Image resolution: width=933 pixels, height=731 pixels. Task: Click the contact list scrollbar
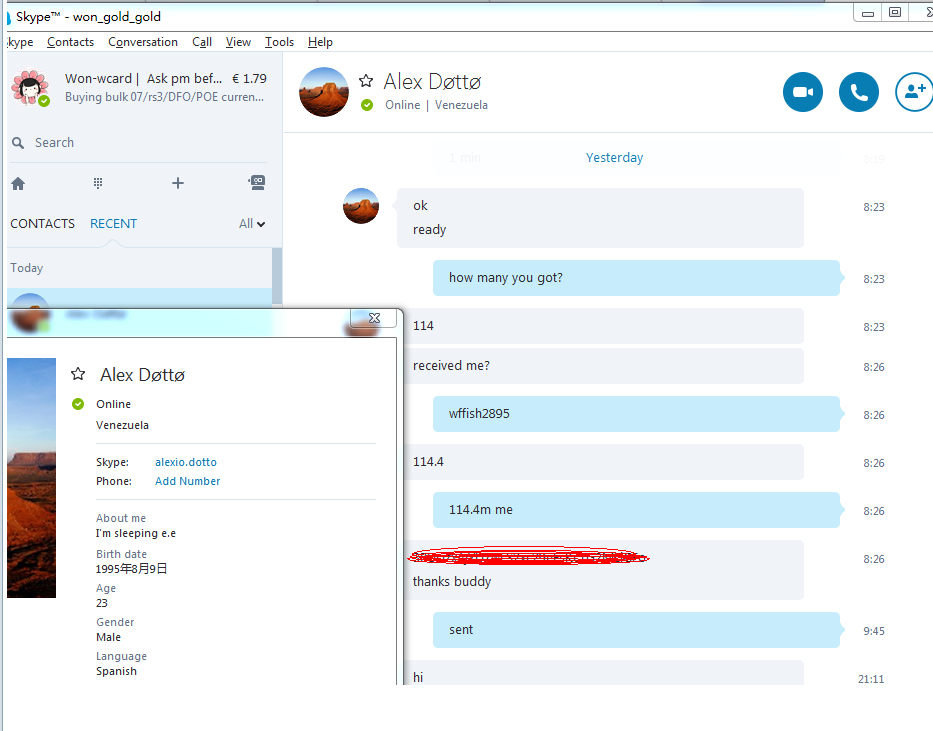pos(277,277)
